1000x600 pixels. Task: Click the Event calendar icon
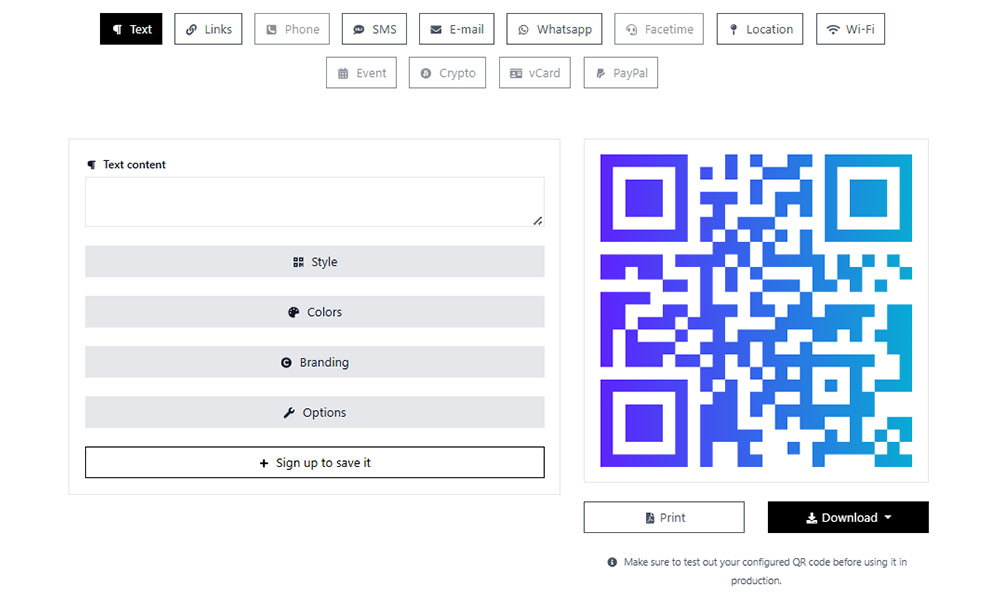(x=343, y=73)
